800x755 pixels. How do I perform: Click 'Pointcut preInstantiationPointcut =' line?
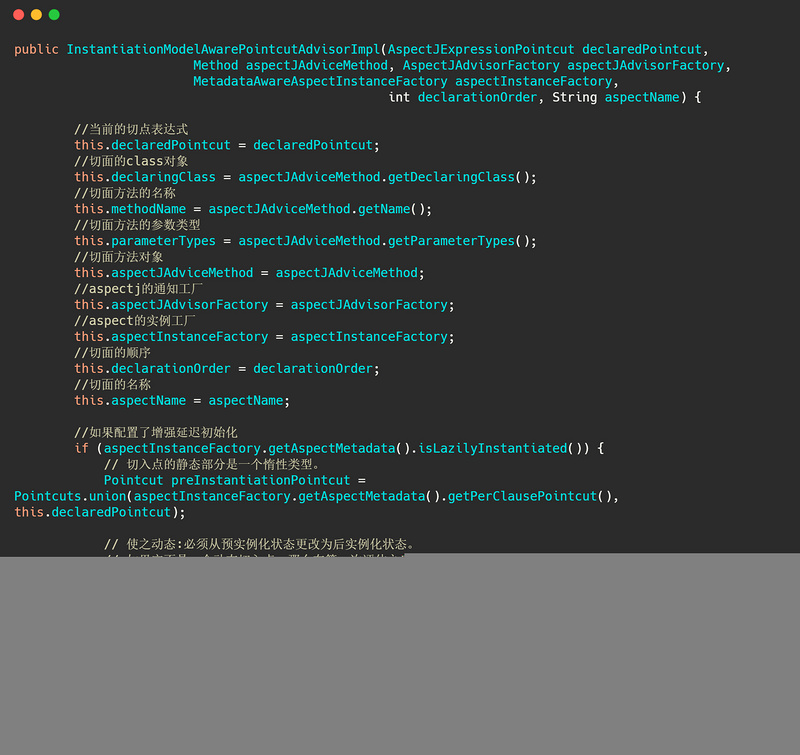(x=235, y=480)
